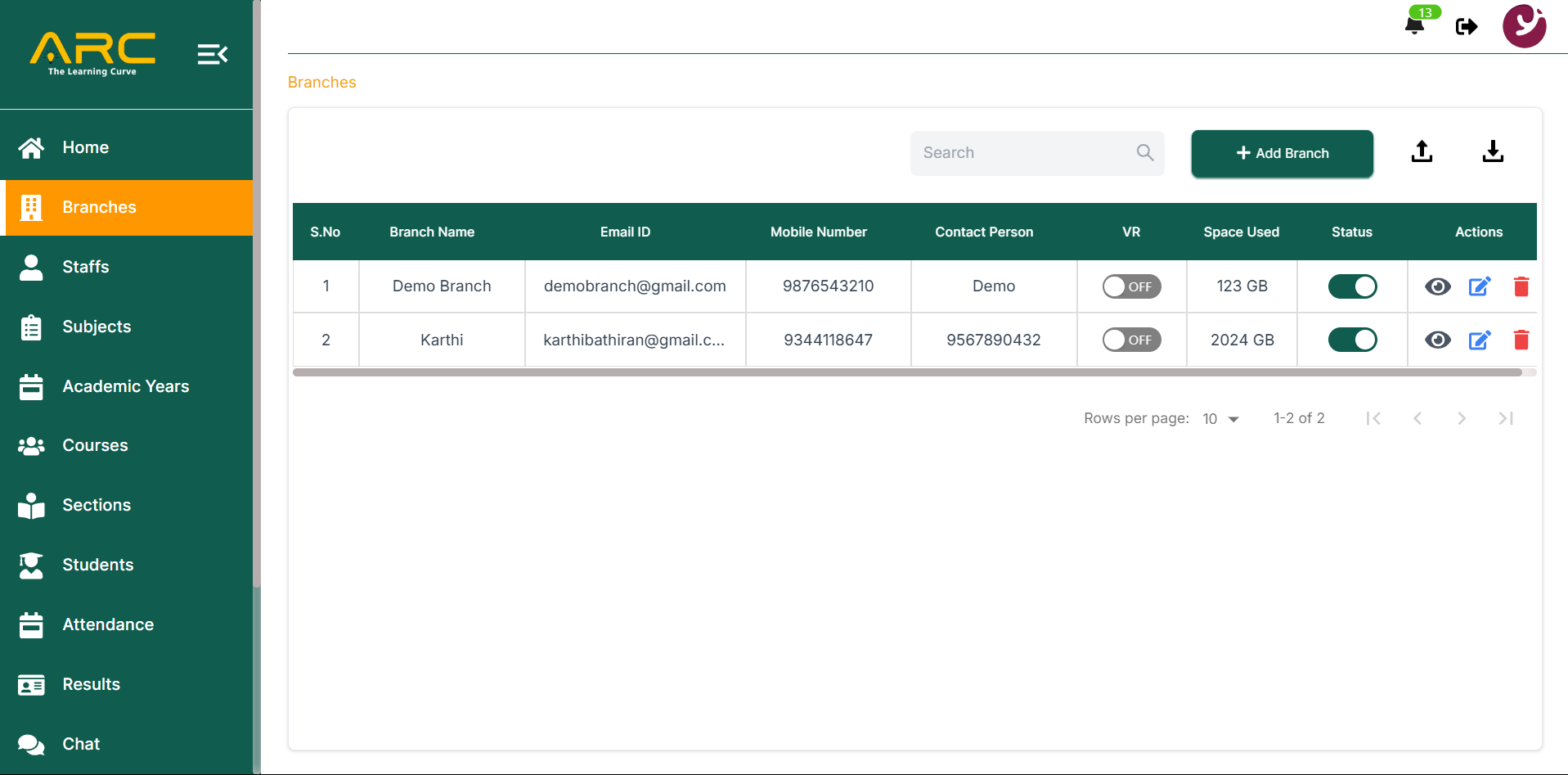Click the upload icon beside Add Branch
1568x775 pixels.
[1422, 152]
